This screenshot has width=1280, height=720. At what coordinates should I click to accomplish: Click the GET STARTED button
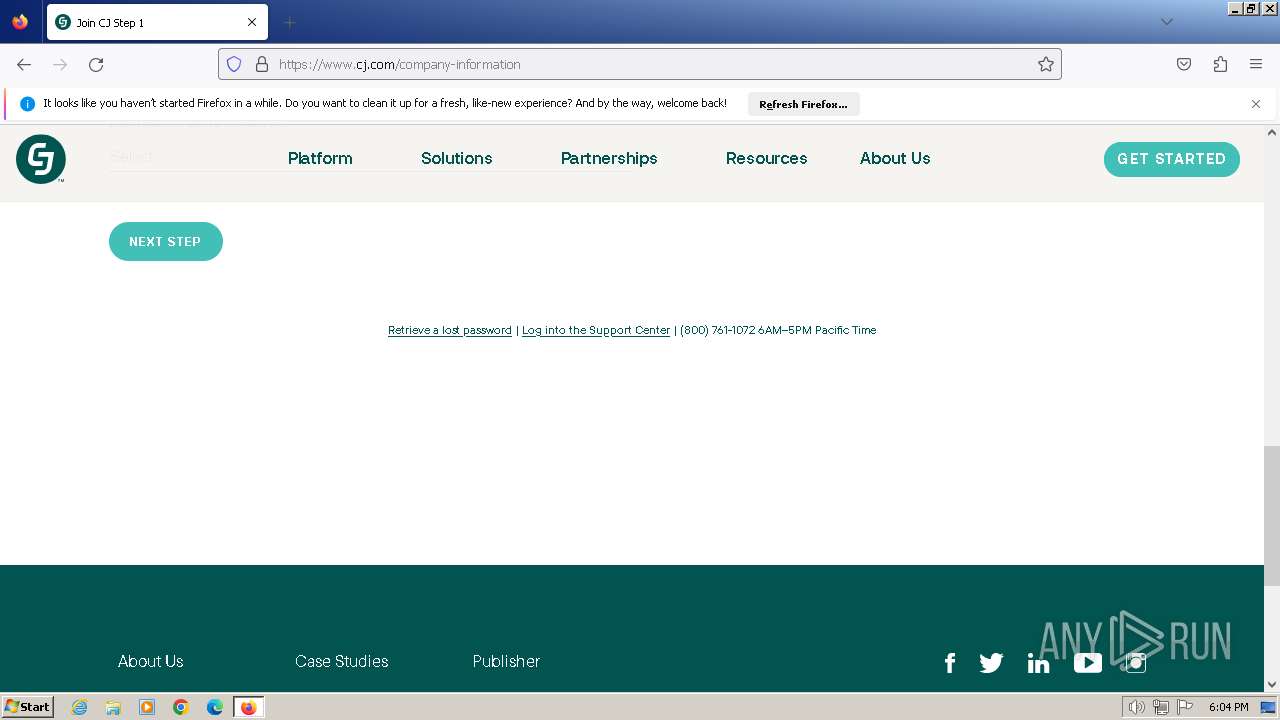point(1172,159)
